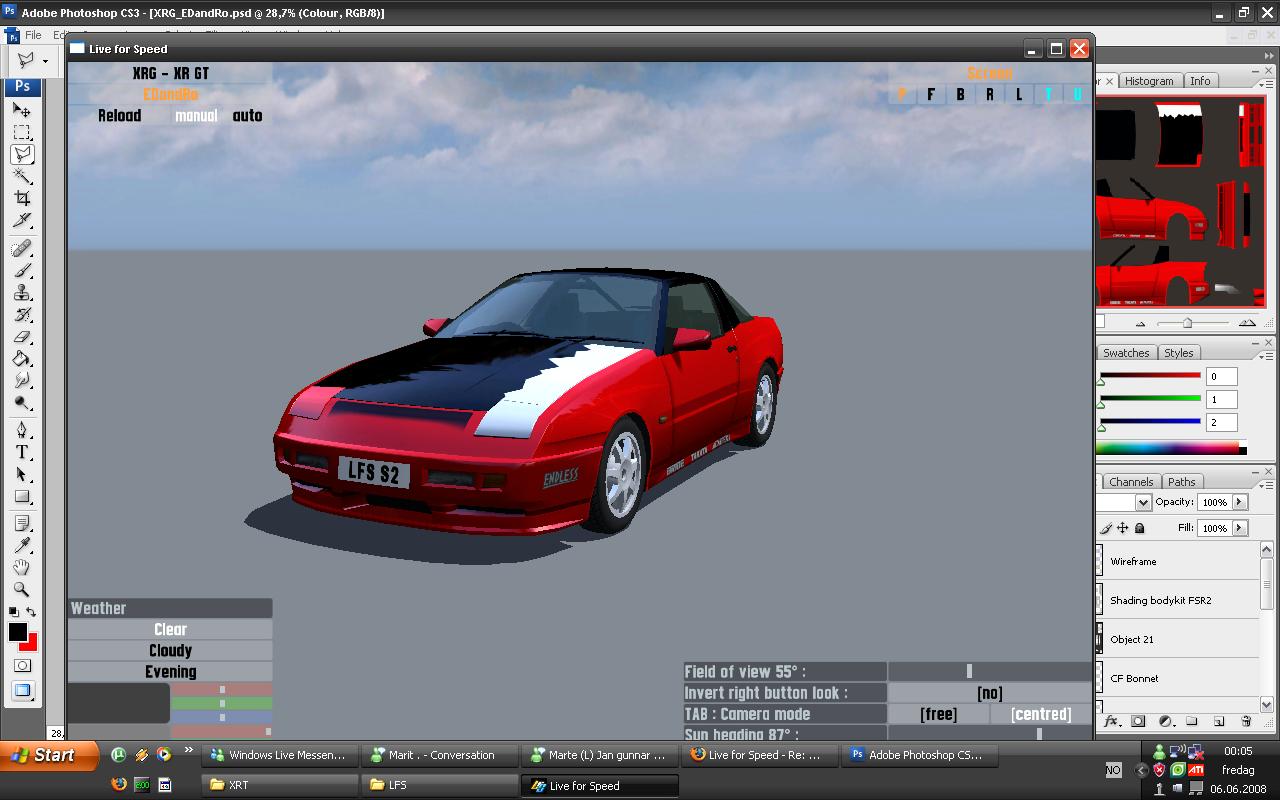
Task: Open the Navigator panel options menu
Action: [x=1266, y=83]
